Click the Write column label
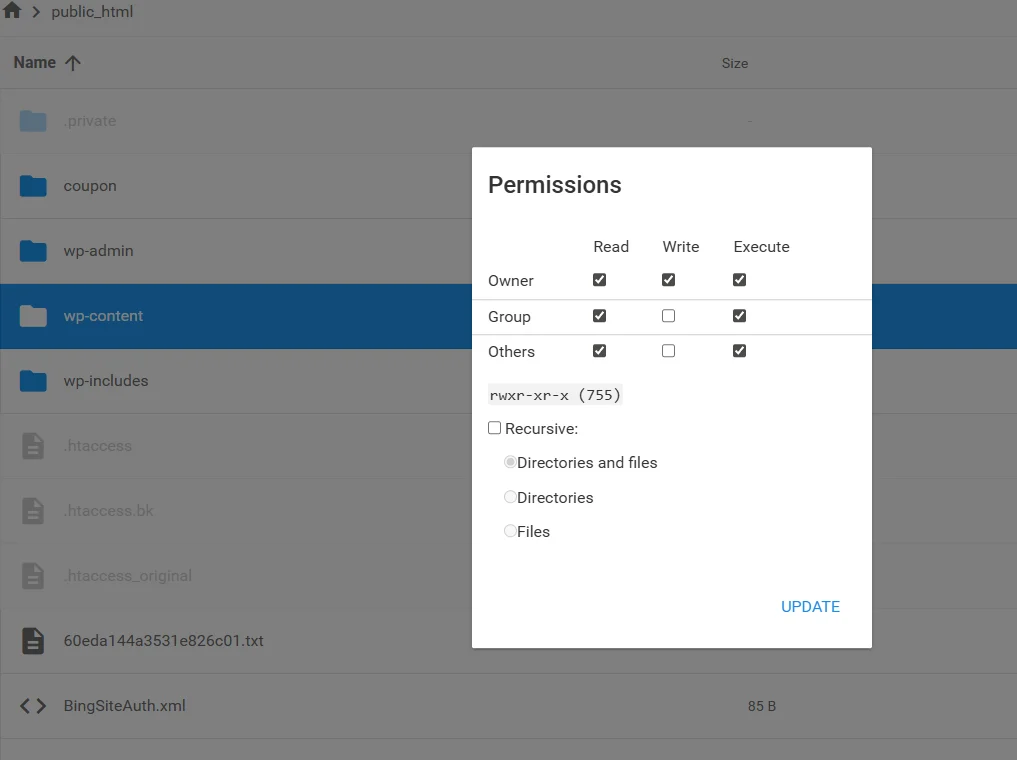This screenshot has height=760, width=1017. [680, 247]
